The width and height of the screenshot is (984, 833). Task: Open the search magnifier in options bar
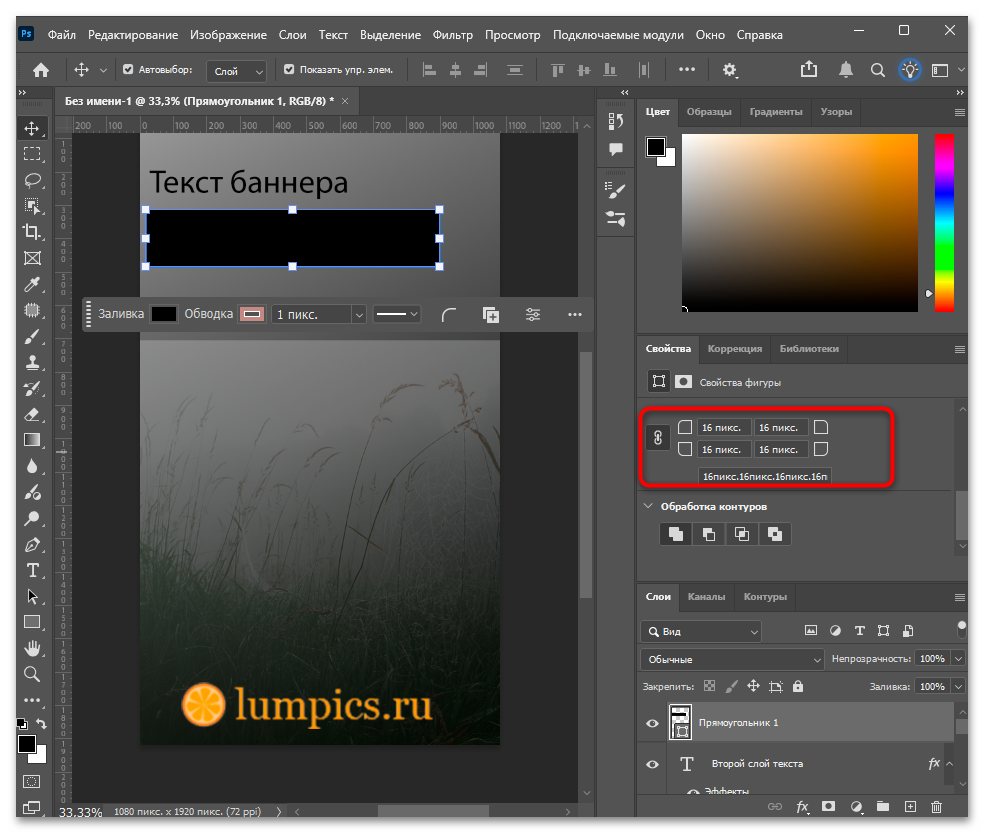click(878, 70)
